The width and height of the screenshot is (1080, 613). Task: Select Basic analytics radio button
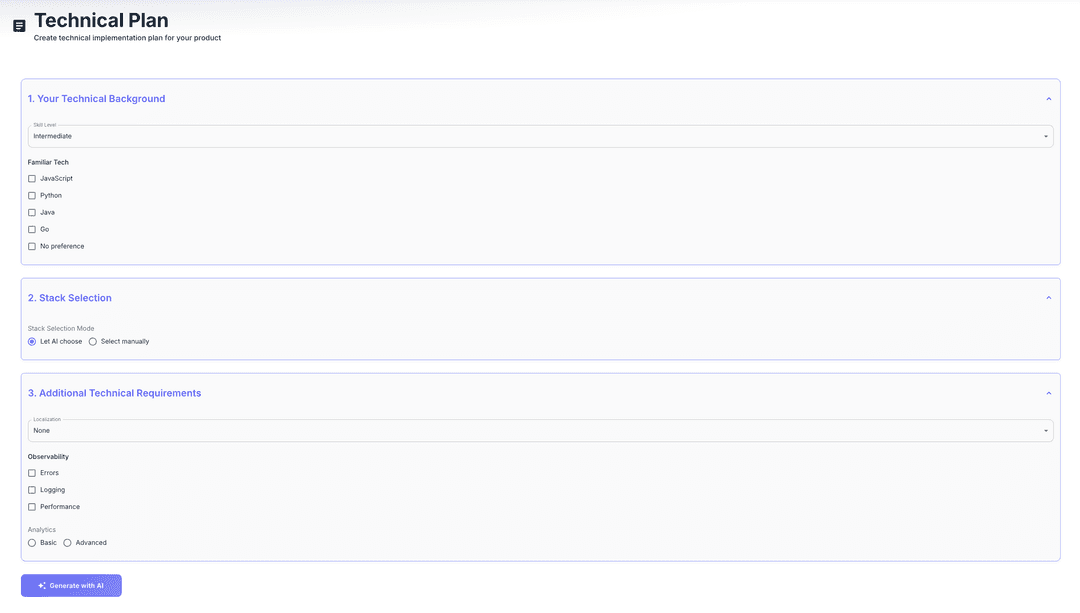(x=32, y=543)
